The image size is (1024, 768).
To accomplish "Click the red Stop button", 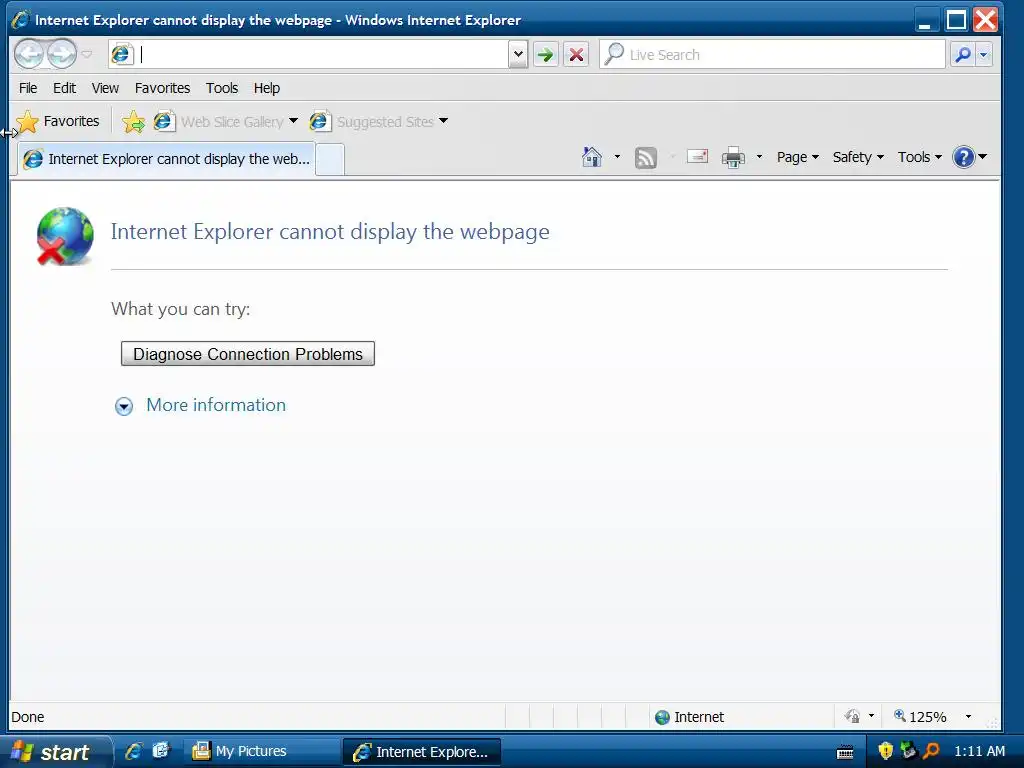I will [x=576, y=54].
